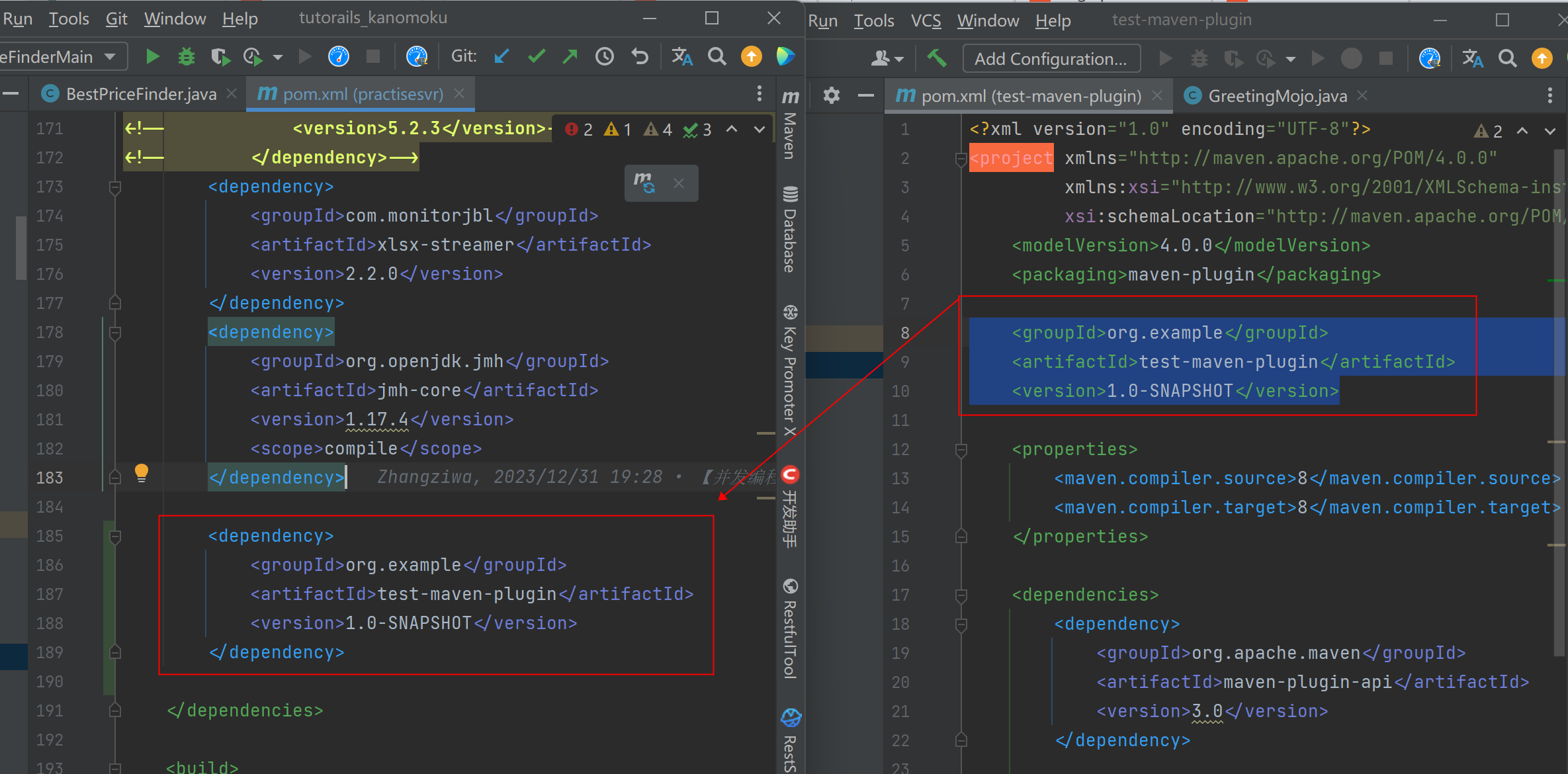Image resolution: width=1568 pixels, height=774 pixels.
Task: Build the test-maven-plugin project with the green hammer icon
Action: (936, 59)
